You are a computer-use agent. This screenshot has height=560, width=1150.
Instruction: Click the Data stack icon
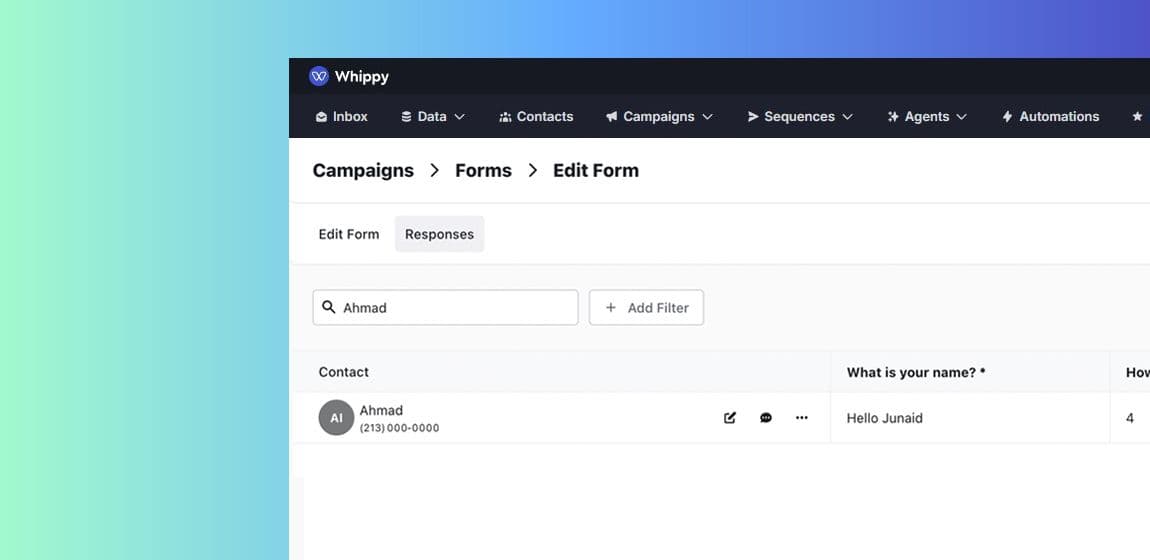pyautogui.click(x=406, y=117)
